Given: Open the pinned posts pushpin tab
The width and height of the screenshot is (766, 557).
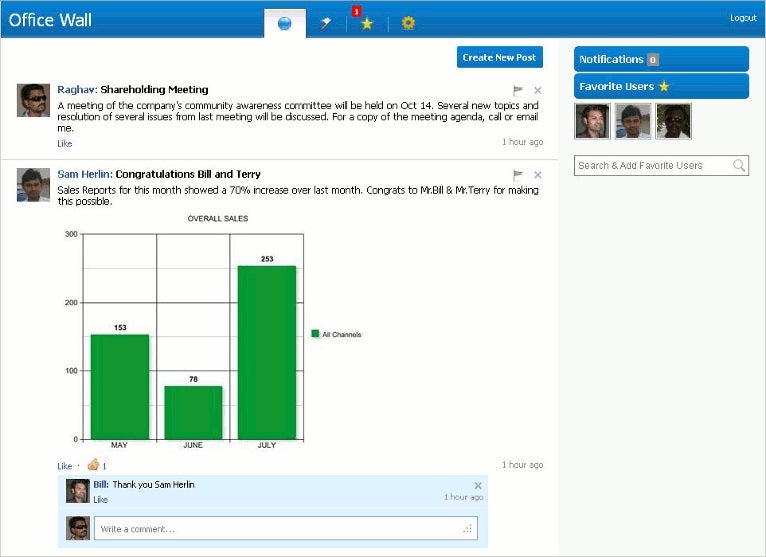Looking at the screenshot, I should [325, 23].
